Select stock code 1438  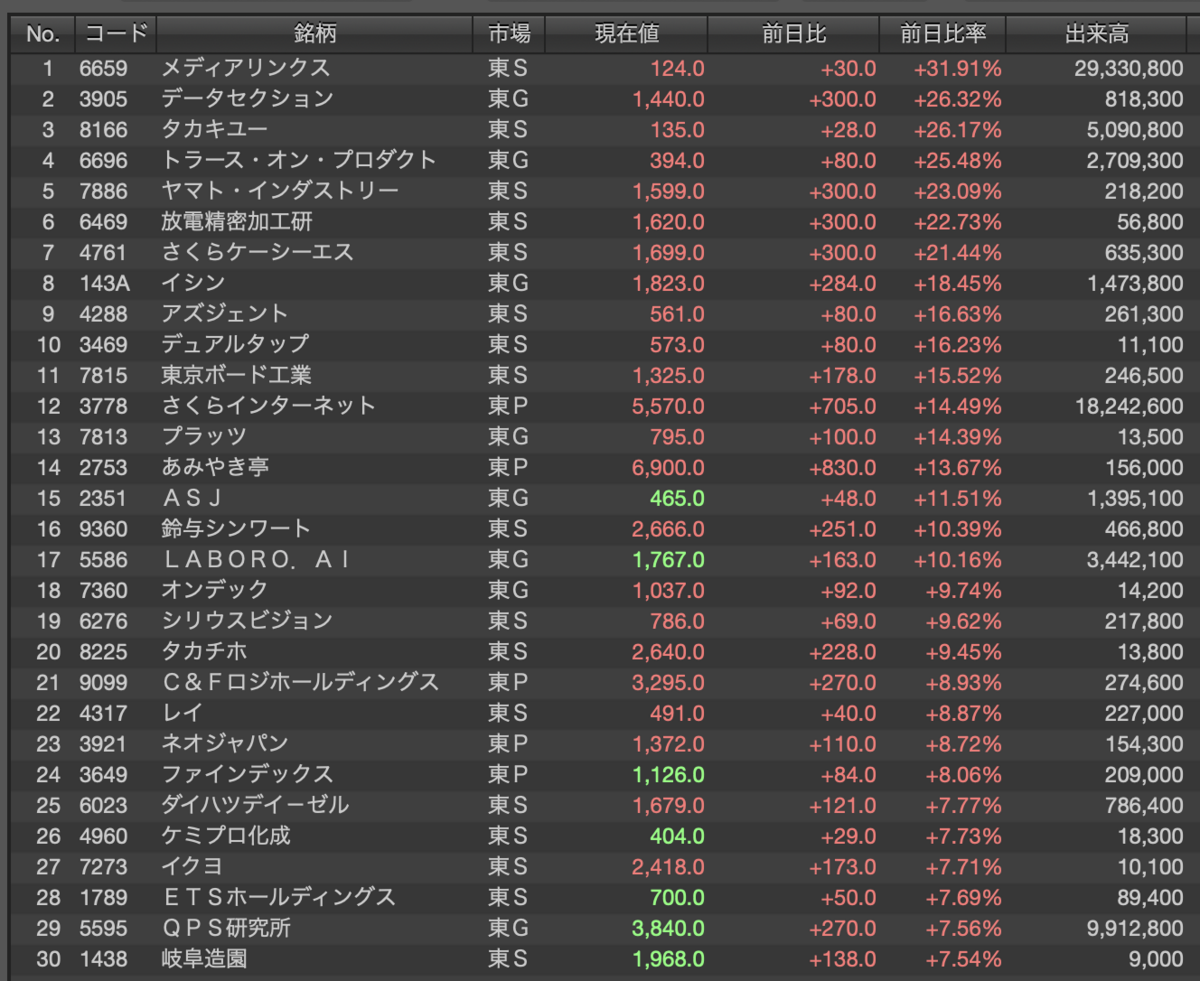pyautogui.click(x=103, y=959)
